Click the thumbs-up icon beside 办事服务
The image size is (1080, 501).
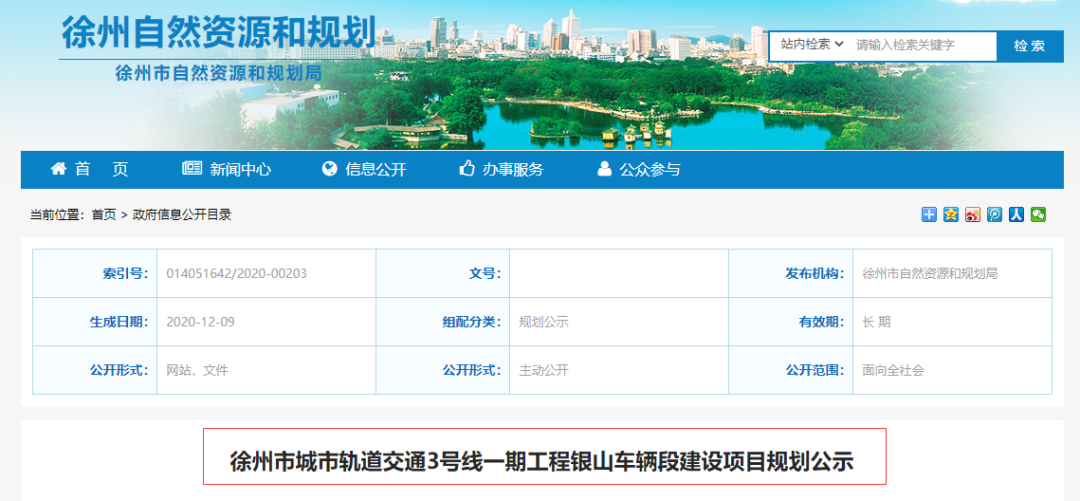coord(467,169)
